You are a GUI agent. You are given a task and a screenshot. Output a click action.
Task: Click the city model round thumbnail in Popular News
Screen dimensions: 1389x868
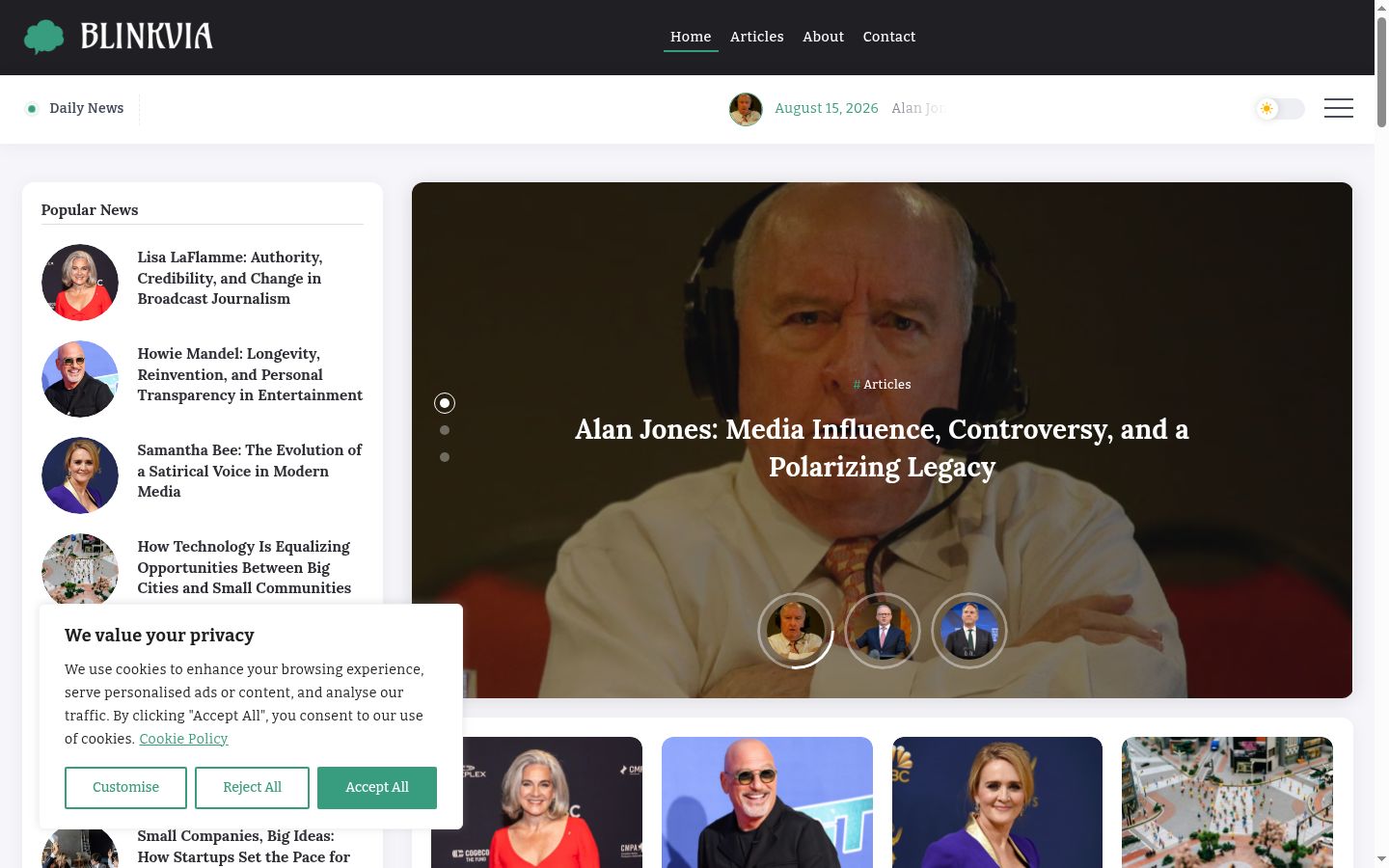tap(80, 569)
